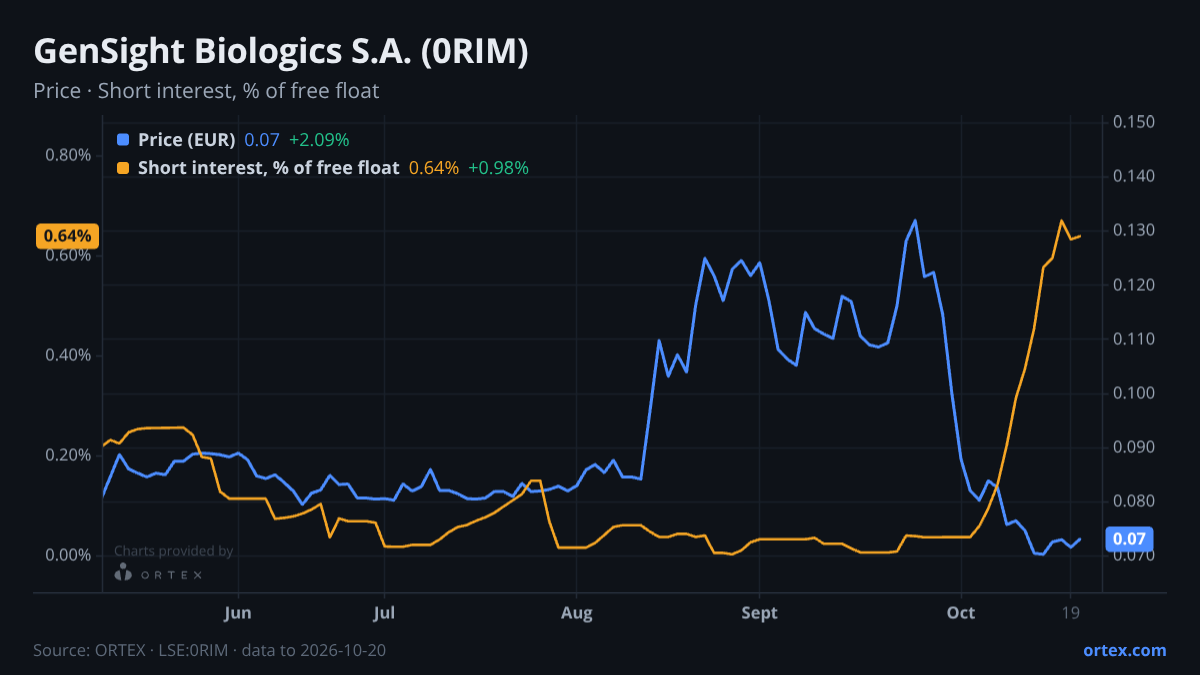The width and height of the screenshot is (1200, 675).
Task: Click the 0.150 right axis label
Action: point(1134,122)
